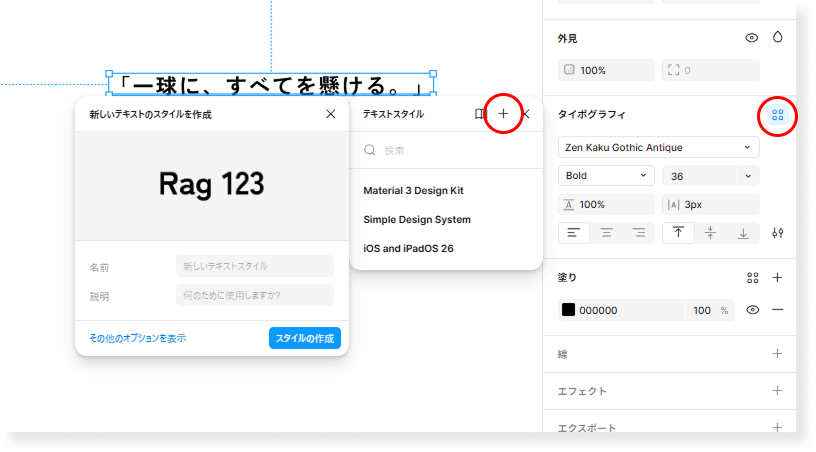The width and height of the screenshot is (816, 452).
Task: Open fill styles icon next to 塗り
Action: tap(753, 278)
